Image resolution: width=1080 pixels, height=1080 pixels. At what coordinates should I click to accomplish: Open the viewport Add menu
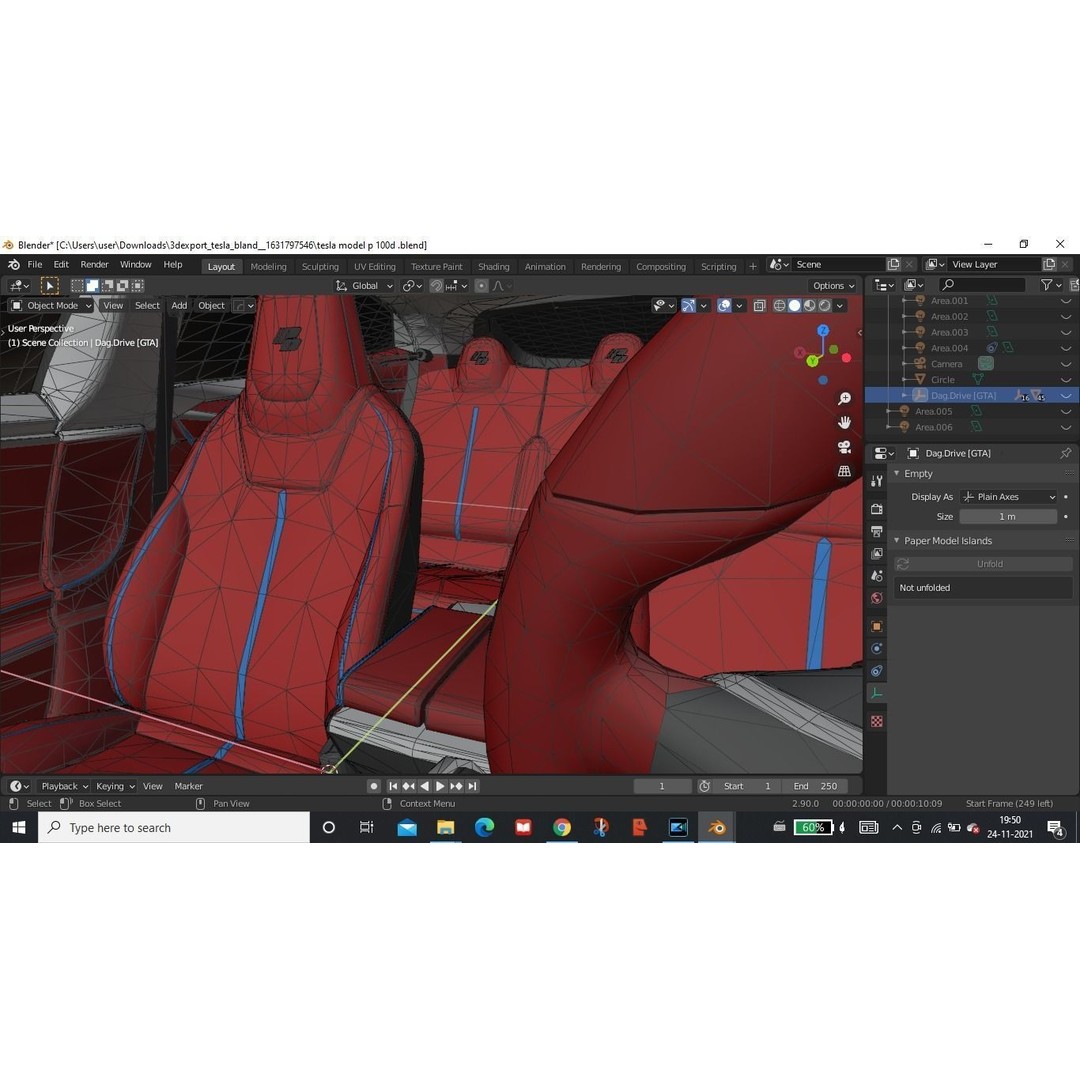click(179, 305)
